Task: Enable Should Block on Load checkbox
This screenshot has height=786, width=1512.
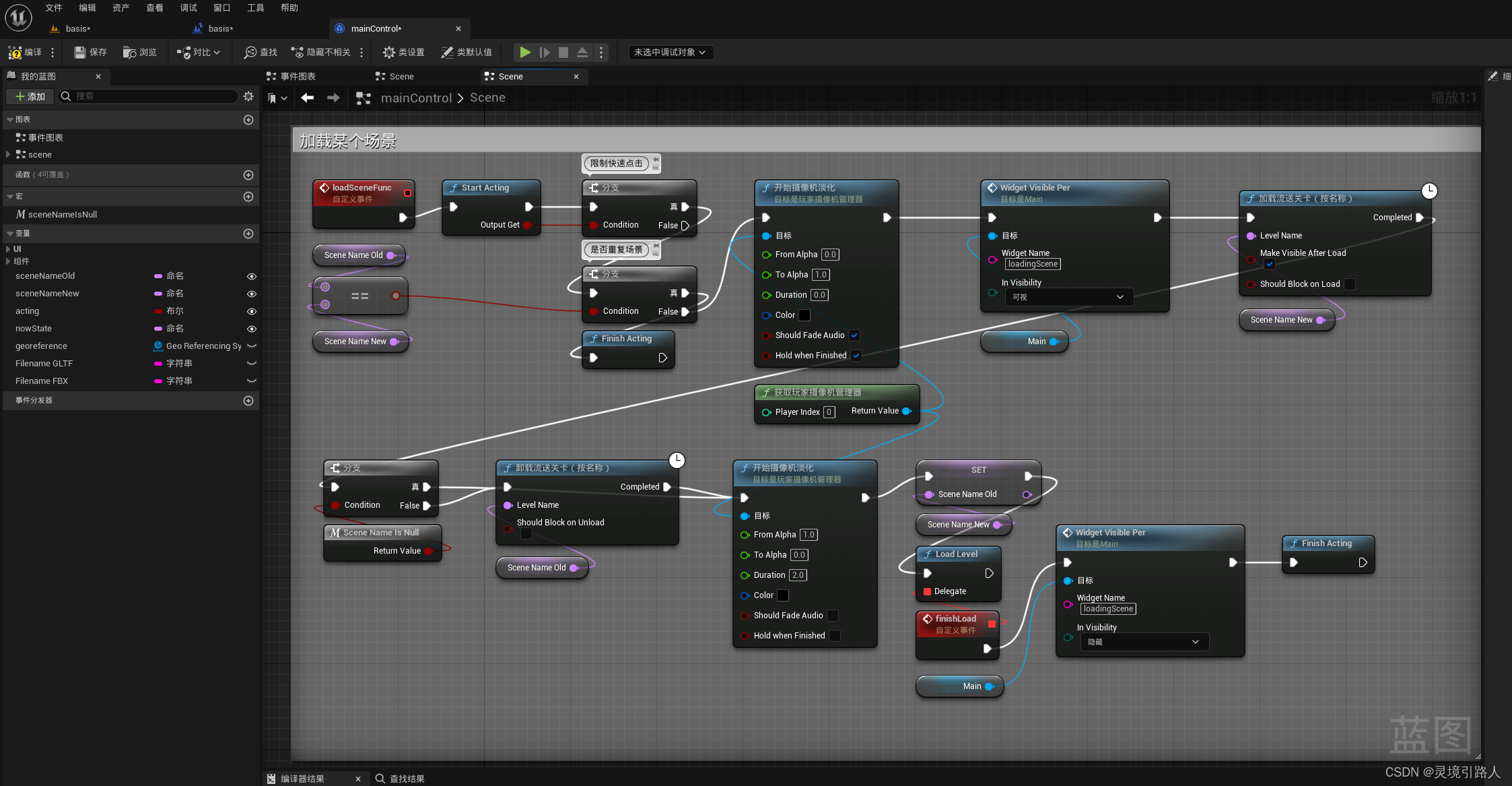Action: tap(1349, 284)
